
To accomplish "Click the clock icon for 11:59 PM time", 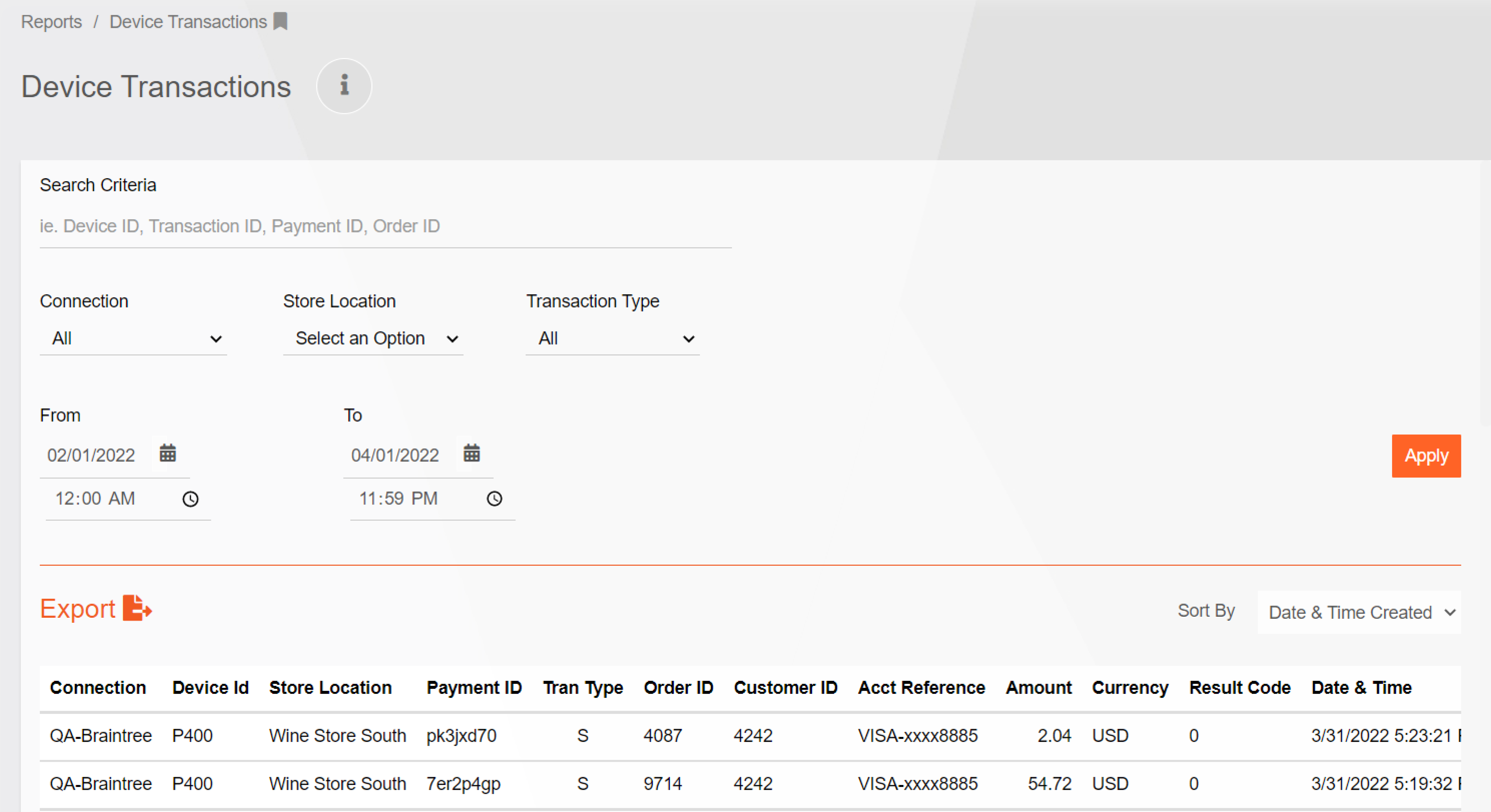I will (x=494, y=498).
